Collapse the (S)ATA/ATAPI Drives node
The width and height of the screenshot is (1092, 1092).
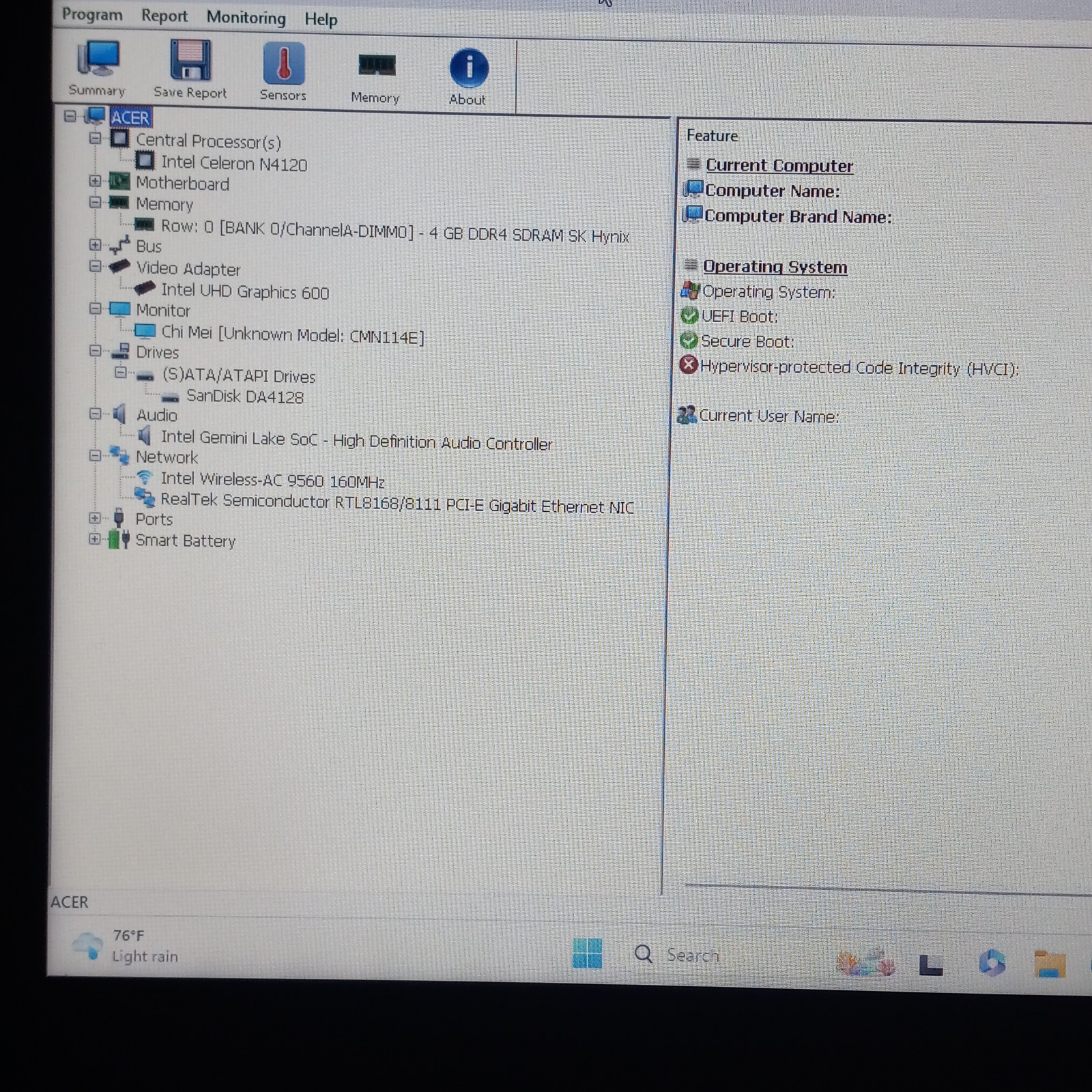pos(120,373)
